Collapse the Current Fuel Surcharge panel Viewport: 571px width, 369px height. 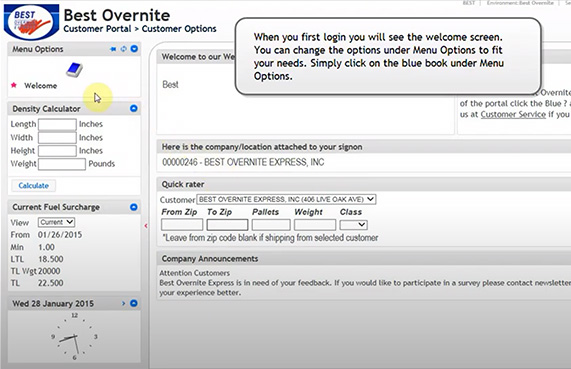(x=134, y=207)
